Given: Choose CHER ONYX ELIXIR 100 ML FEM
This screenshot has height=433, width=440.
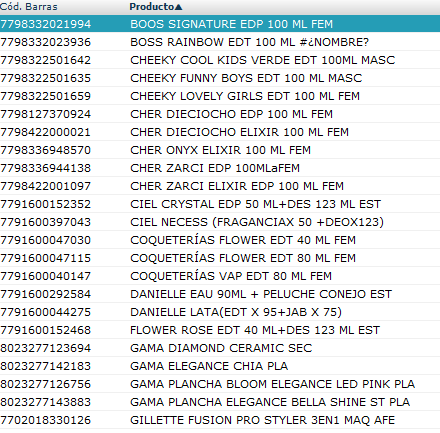Looking at the screenshot, I should pos(220,150).
